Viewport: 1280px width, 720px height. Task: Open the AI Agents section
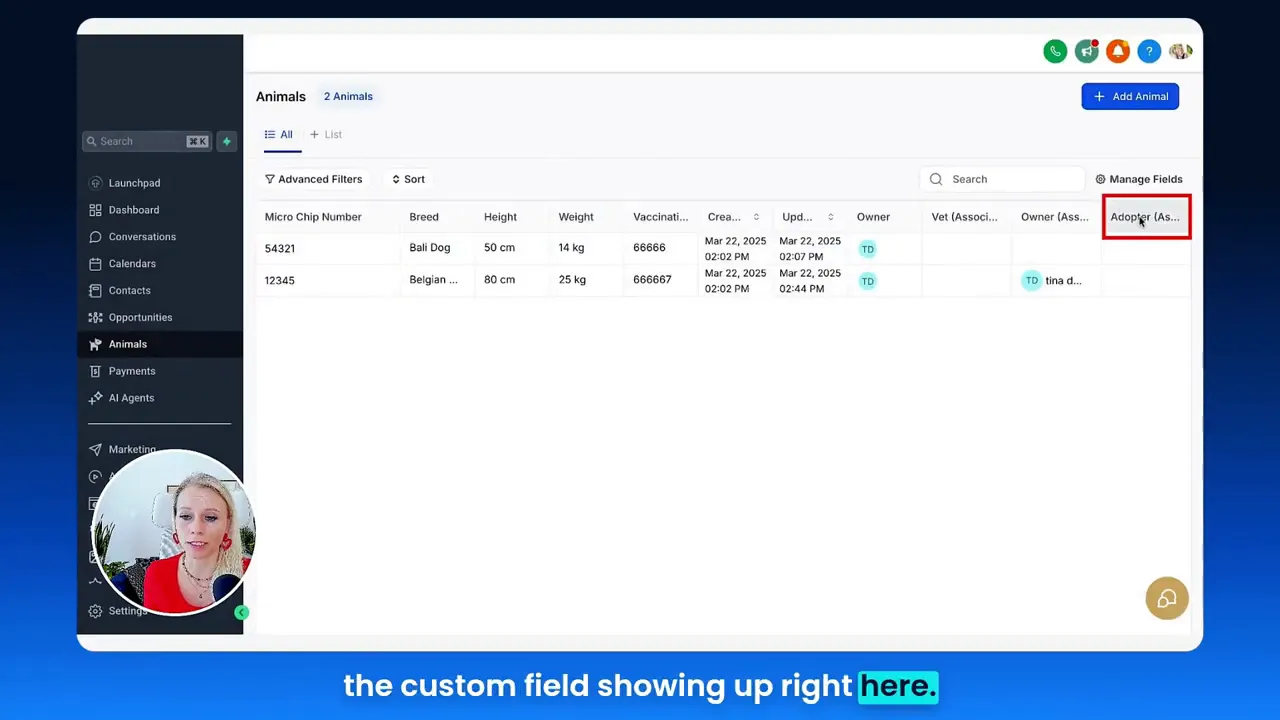pyautogui.click(x=131, y=397)
